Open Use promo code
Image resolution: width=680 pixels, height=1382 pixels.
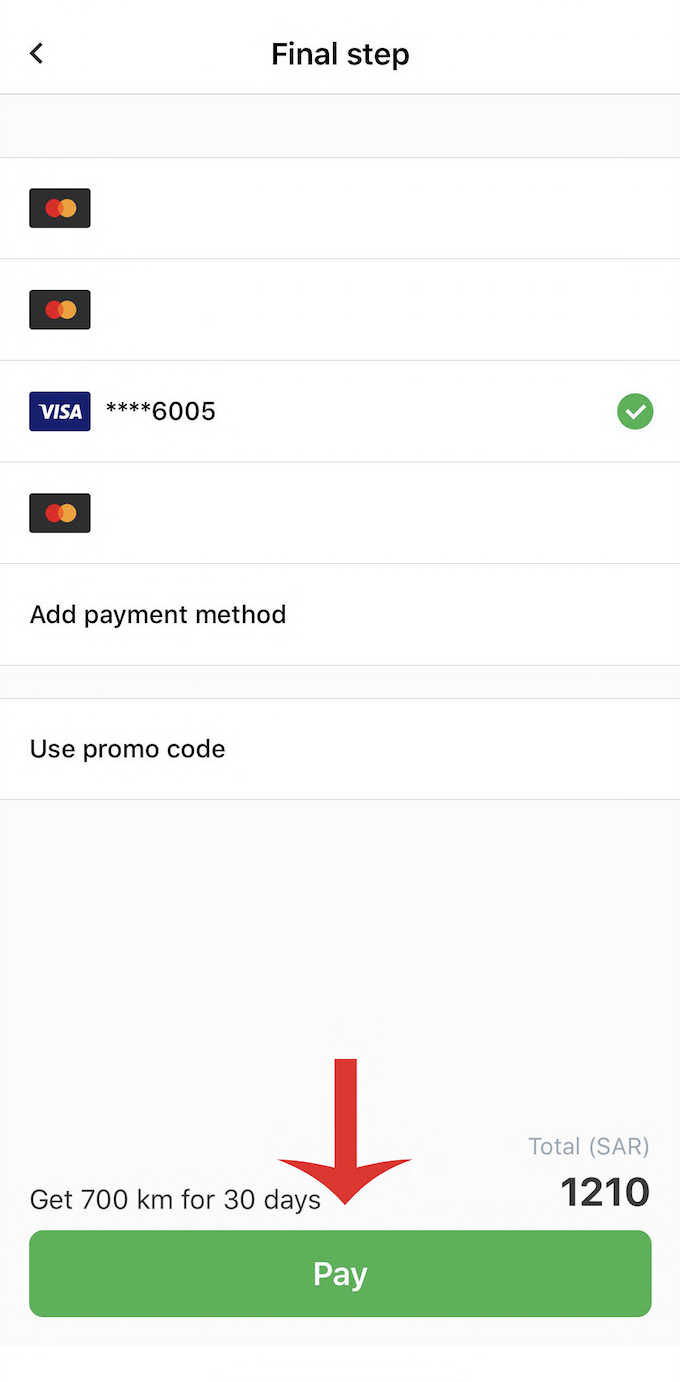pyautogui.click(x=340, y=749)
